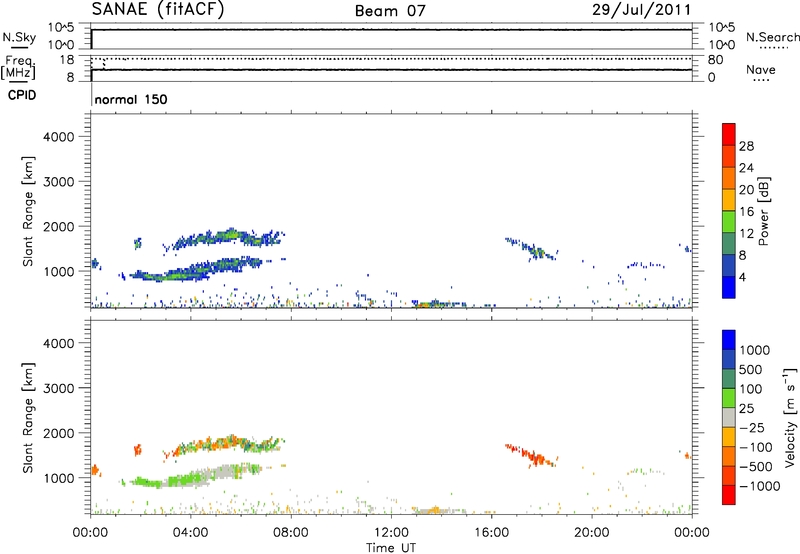The width and height of the screenshot is (800, 554).
Task: Select the Beam 07 heading text
Action: pos(390,11)
